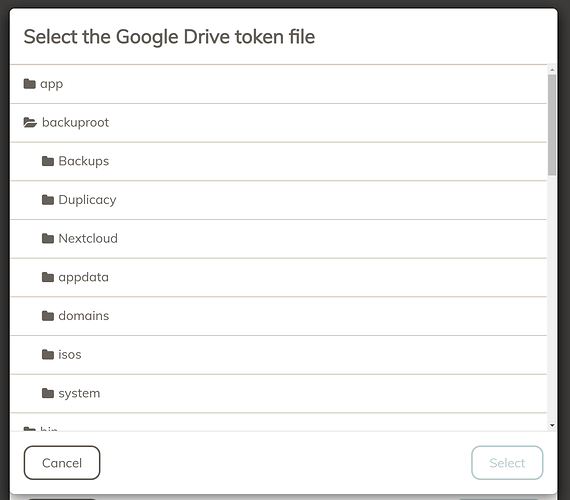Viewport: 570px width, 500px height.
Task: Click the appdata folder icon
Action: [48, 277]
